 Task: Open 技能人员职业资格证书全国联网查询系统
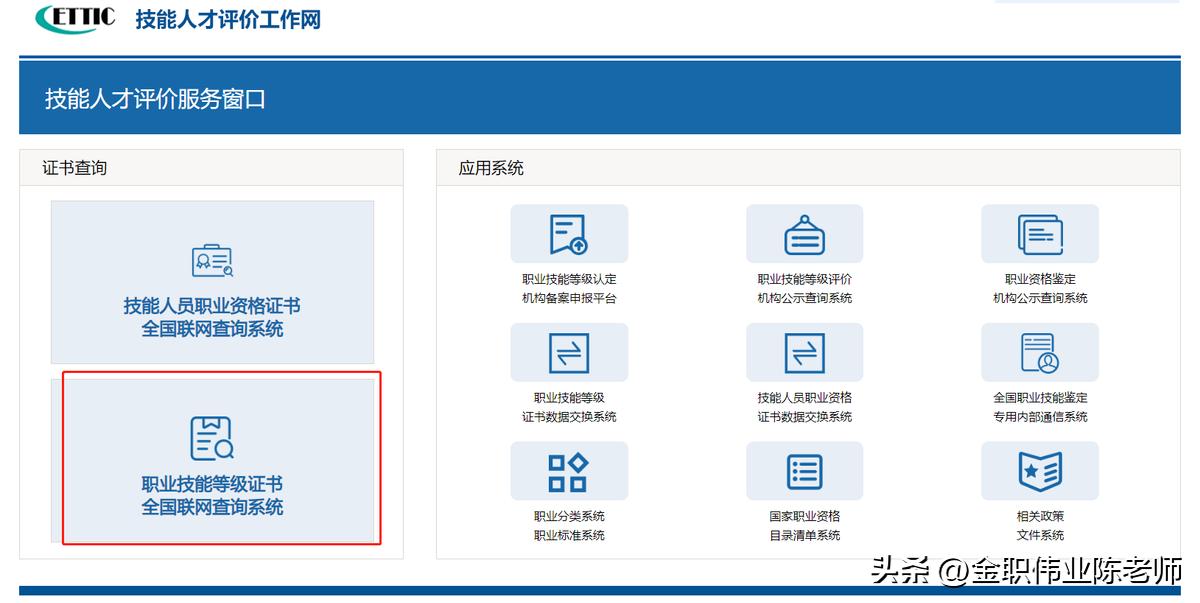coord(212,283)
